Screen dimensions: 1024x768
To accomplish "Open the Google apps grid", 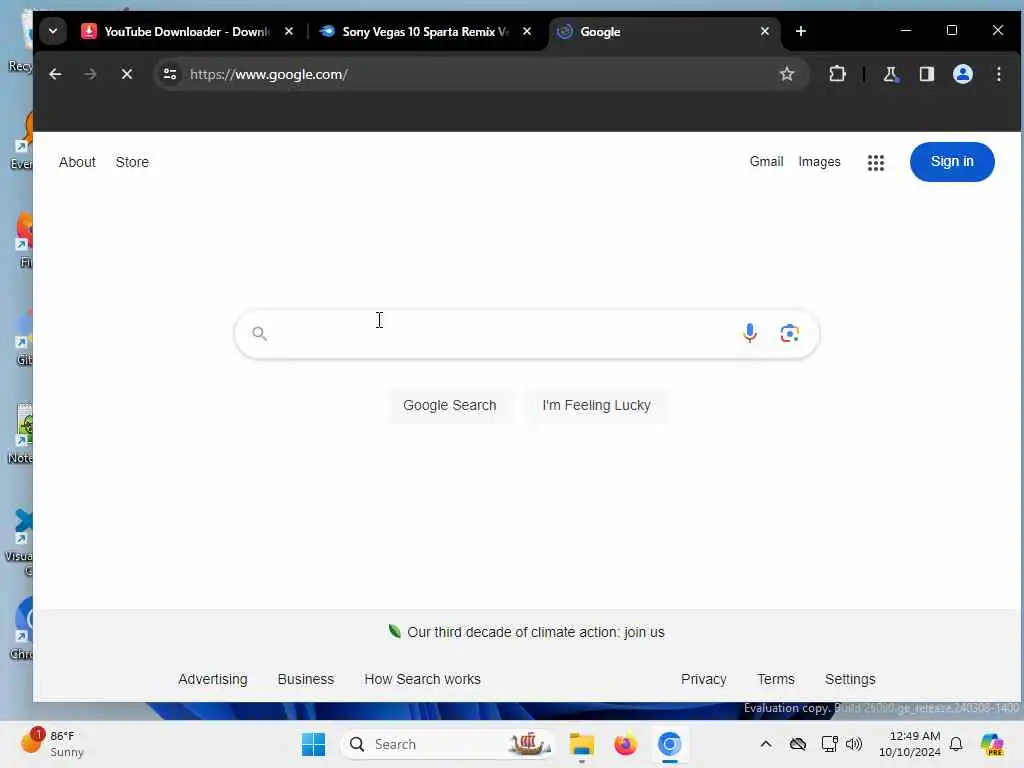I will tap(876, 163).
